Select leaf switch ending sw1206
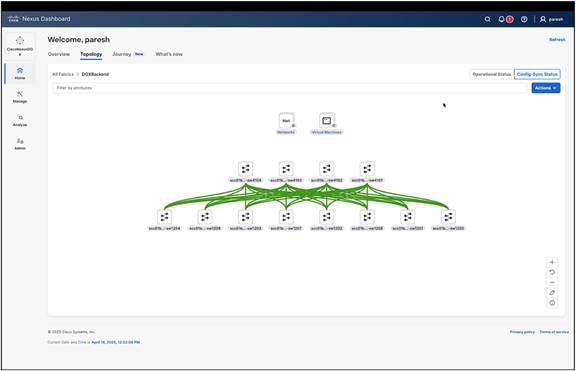 tap(367, 217)
